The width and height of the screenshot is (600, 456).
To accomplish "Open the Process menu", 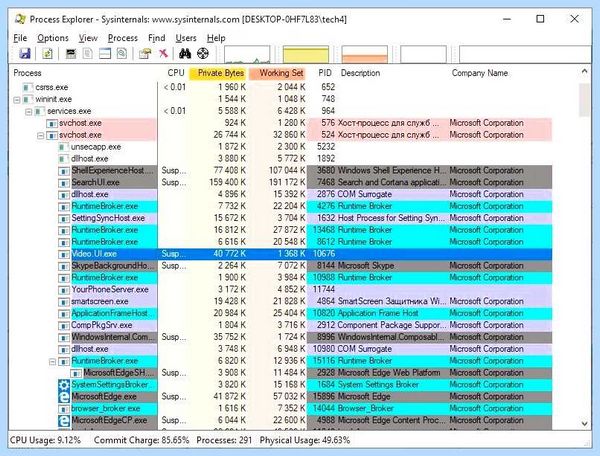I will click(123, 38).
